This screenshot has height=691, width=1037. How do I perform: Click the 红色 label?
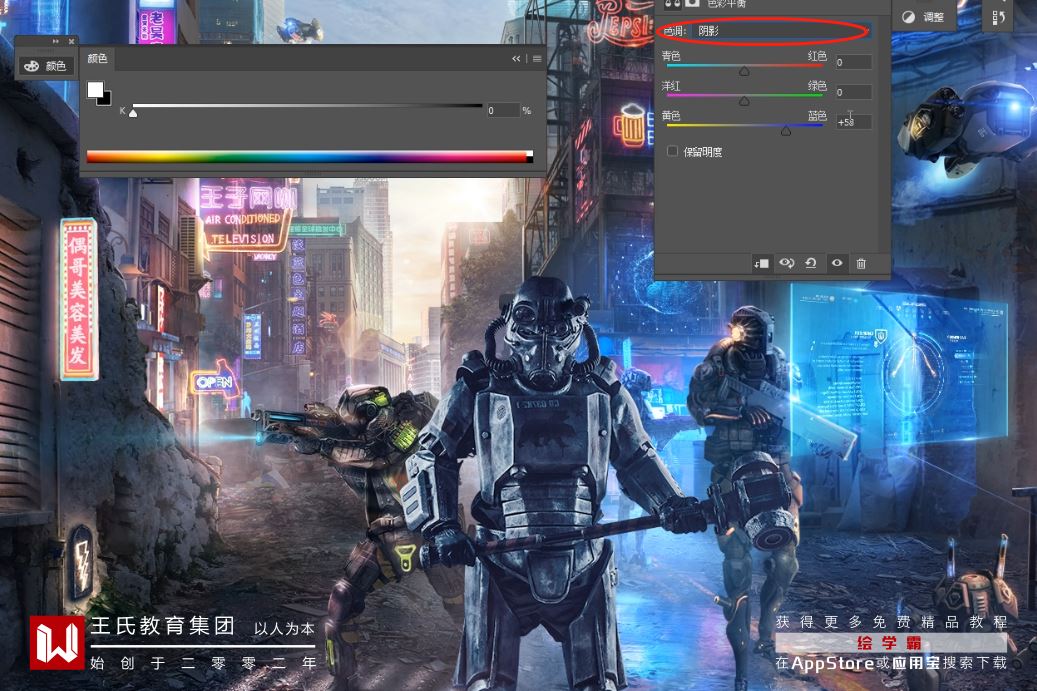(817, 56)
